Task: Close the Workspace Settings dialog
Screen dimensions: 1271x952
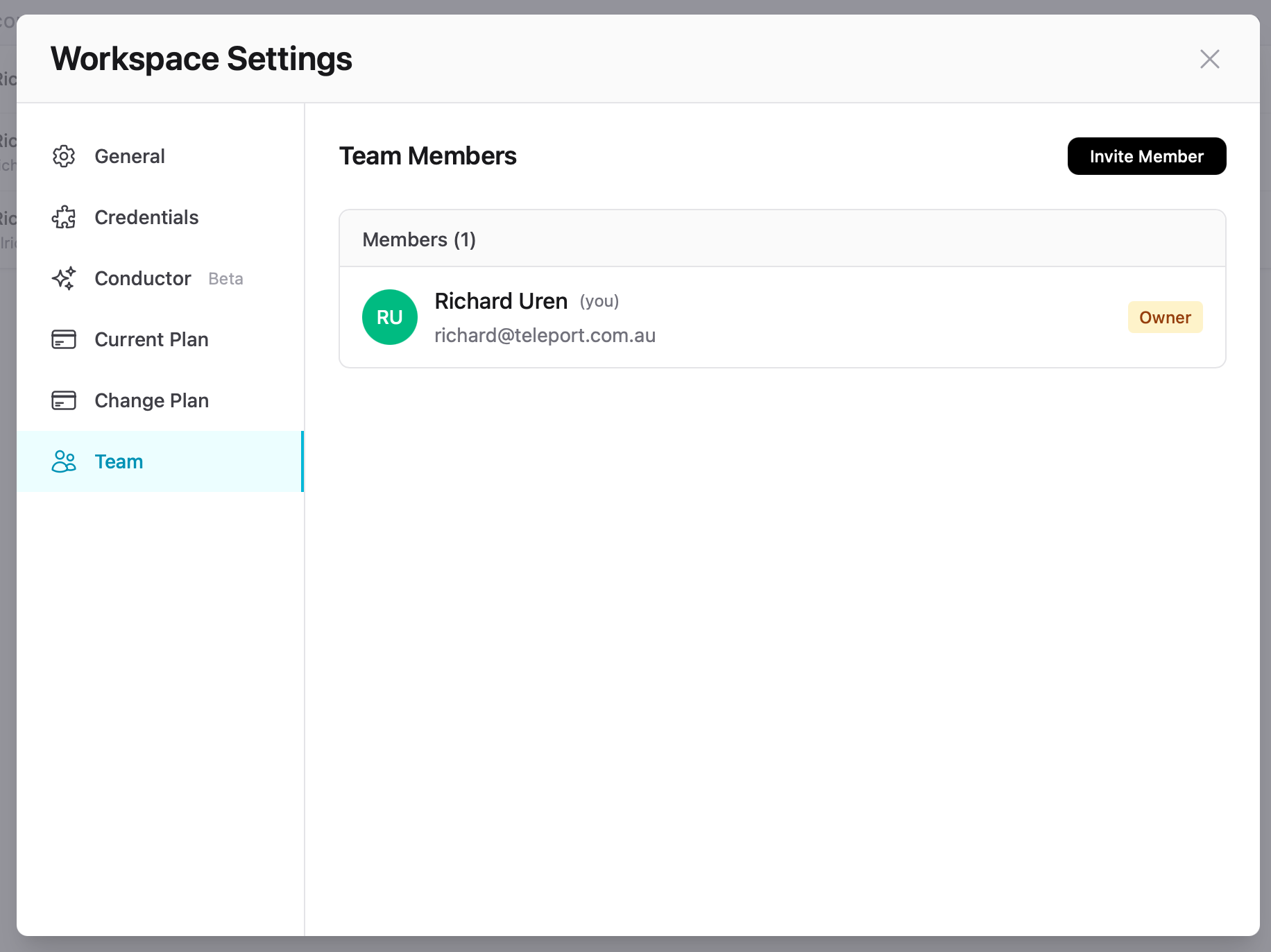Action: [x=1210, y=59]
